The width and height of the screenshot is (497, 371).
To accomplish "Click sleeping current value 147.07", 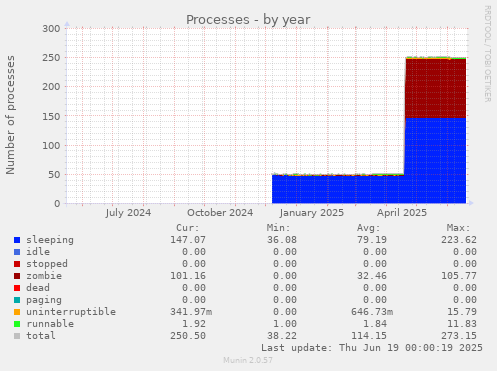I will (188, 240).
